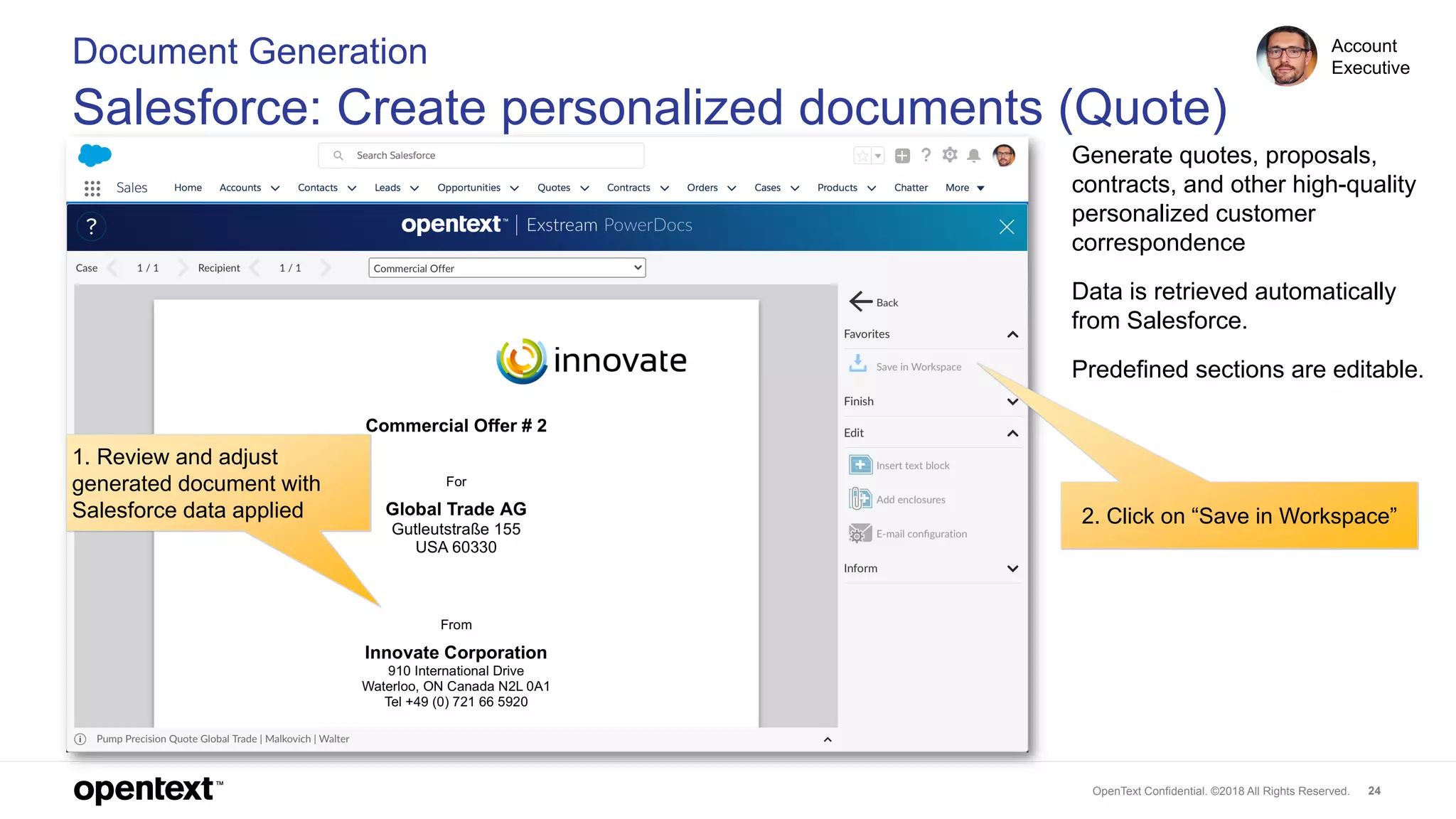1456x819 pixels.
Task: Open the Leads tab dropdown chevron
Action: tap(414, 188)
